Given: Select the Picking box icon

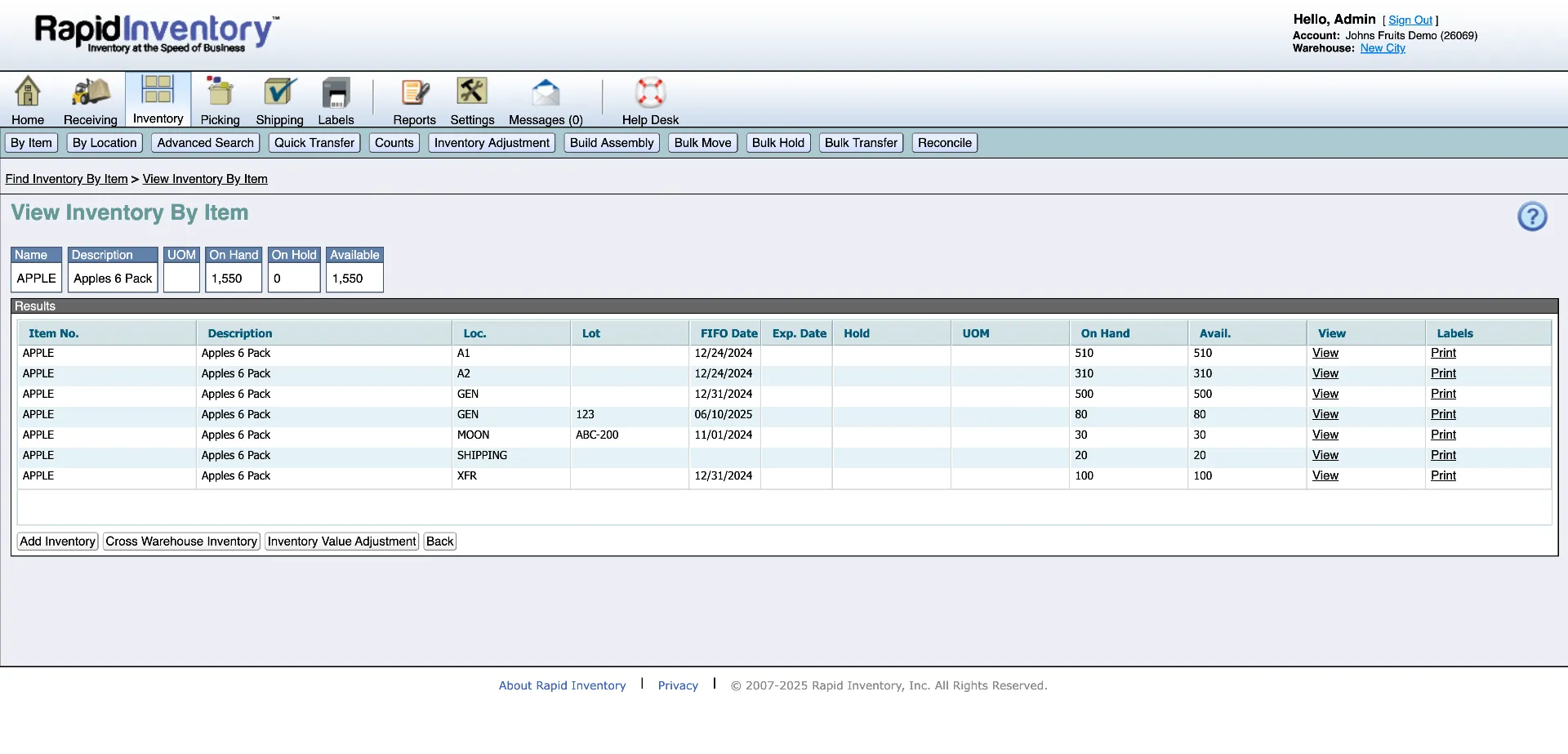Looking at the screenshot, I should click(x=220, y=92).
